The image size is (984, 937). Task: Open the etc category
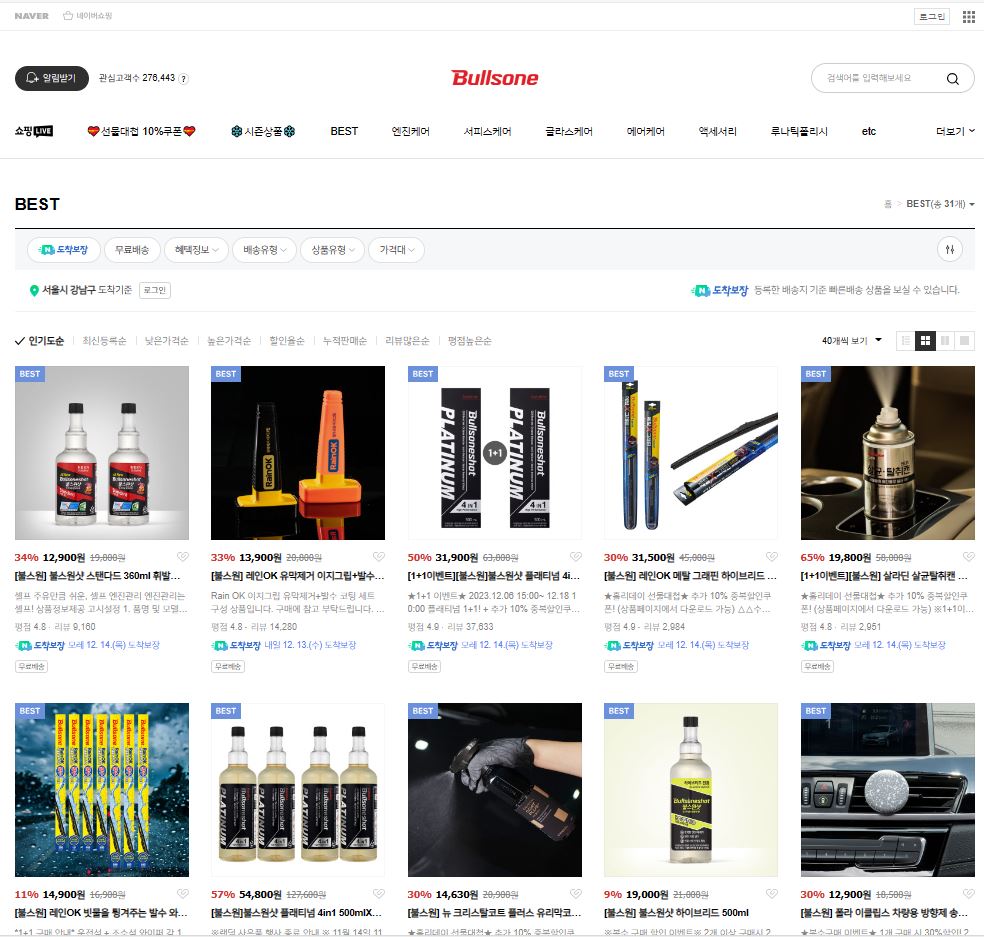869,131
